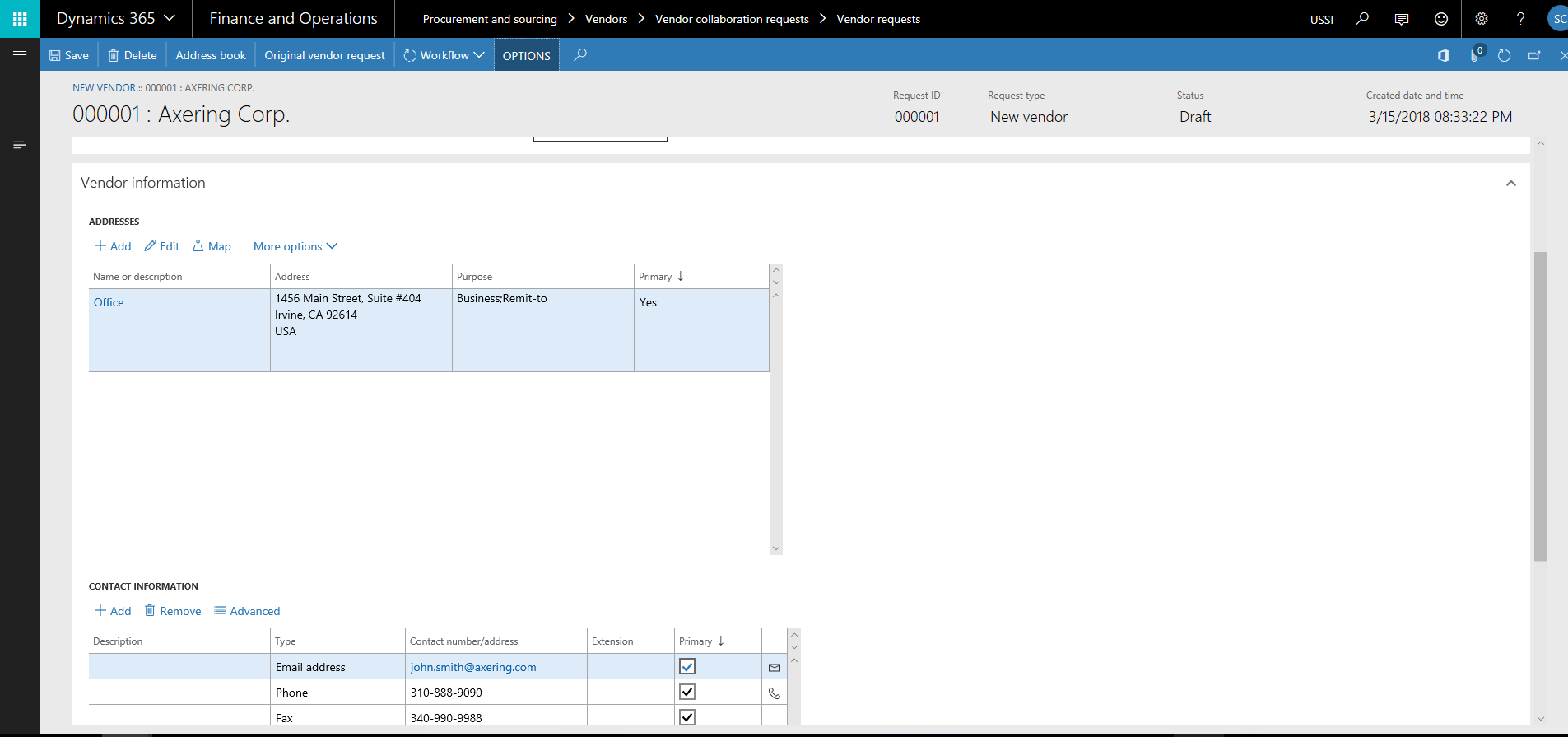Open the messages chat icon
Image resolution: width=1568 pixels, height=737 pixels.
click(x=1401, y=19)
